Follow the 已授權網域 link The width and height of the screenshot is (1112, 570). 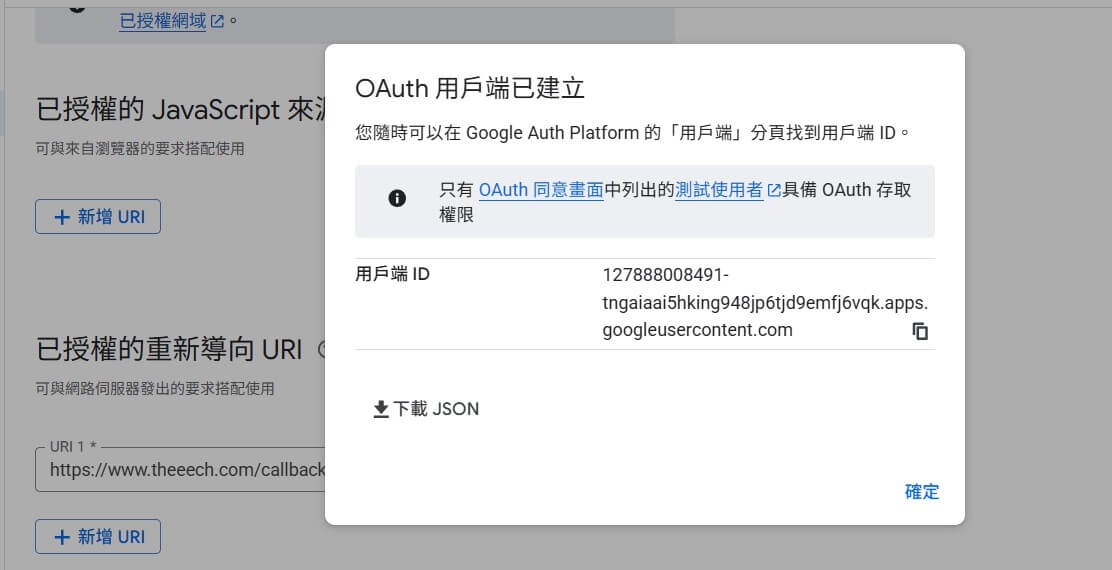pyautogui.click(x=162, y=20)
